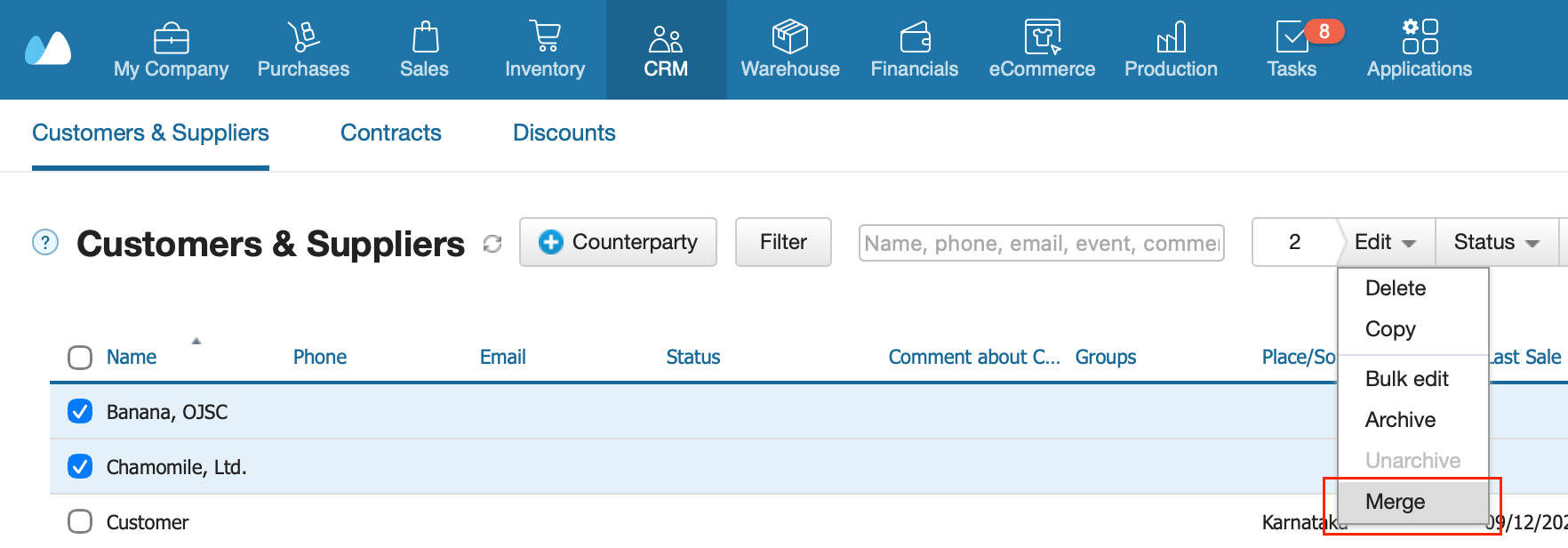Toggle the select-all checkbox in header
Viewport: 1568px width, 548px height.
pyautogui.click(x=80, y=357)
